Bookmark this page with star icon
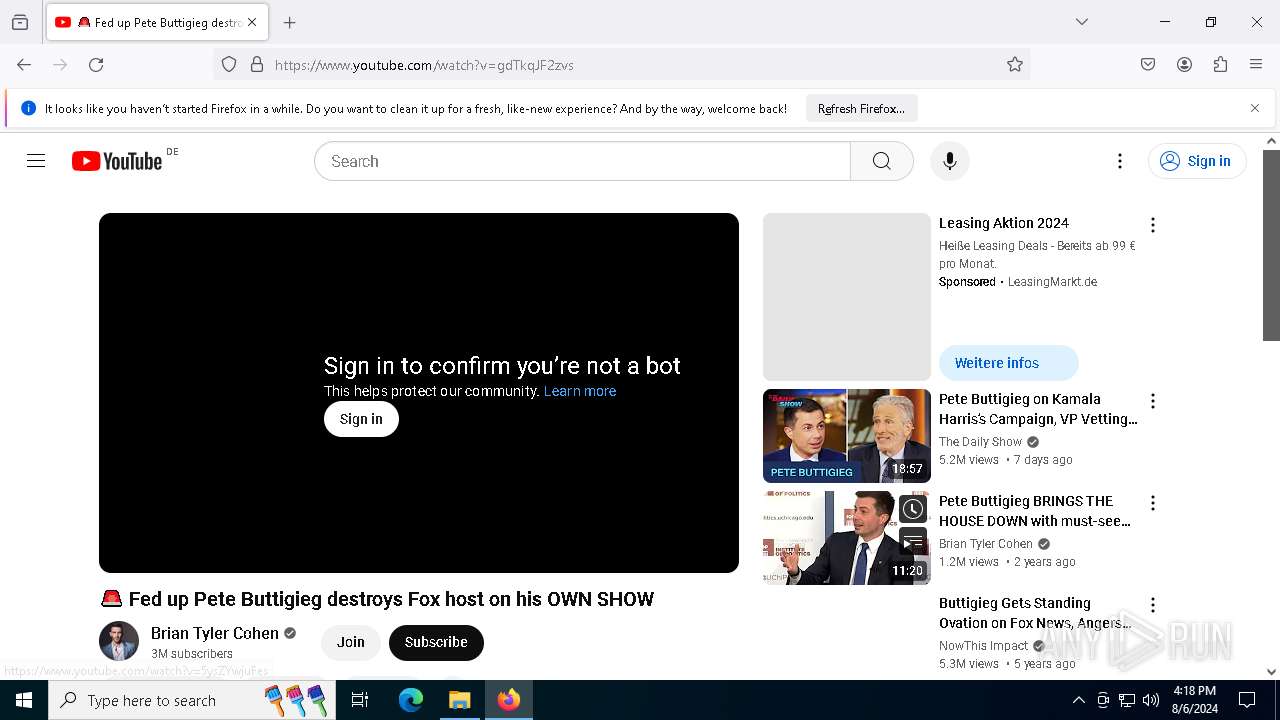This screenshot has height=720, width=1280. pos(1015,64)
